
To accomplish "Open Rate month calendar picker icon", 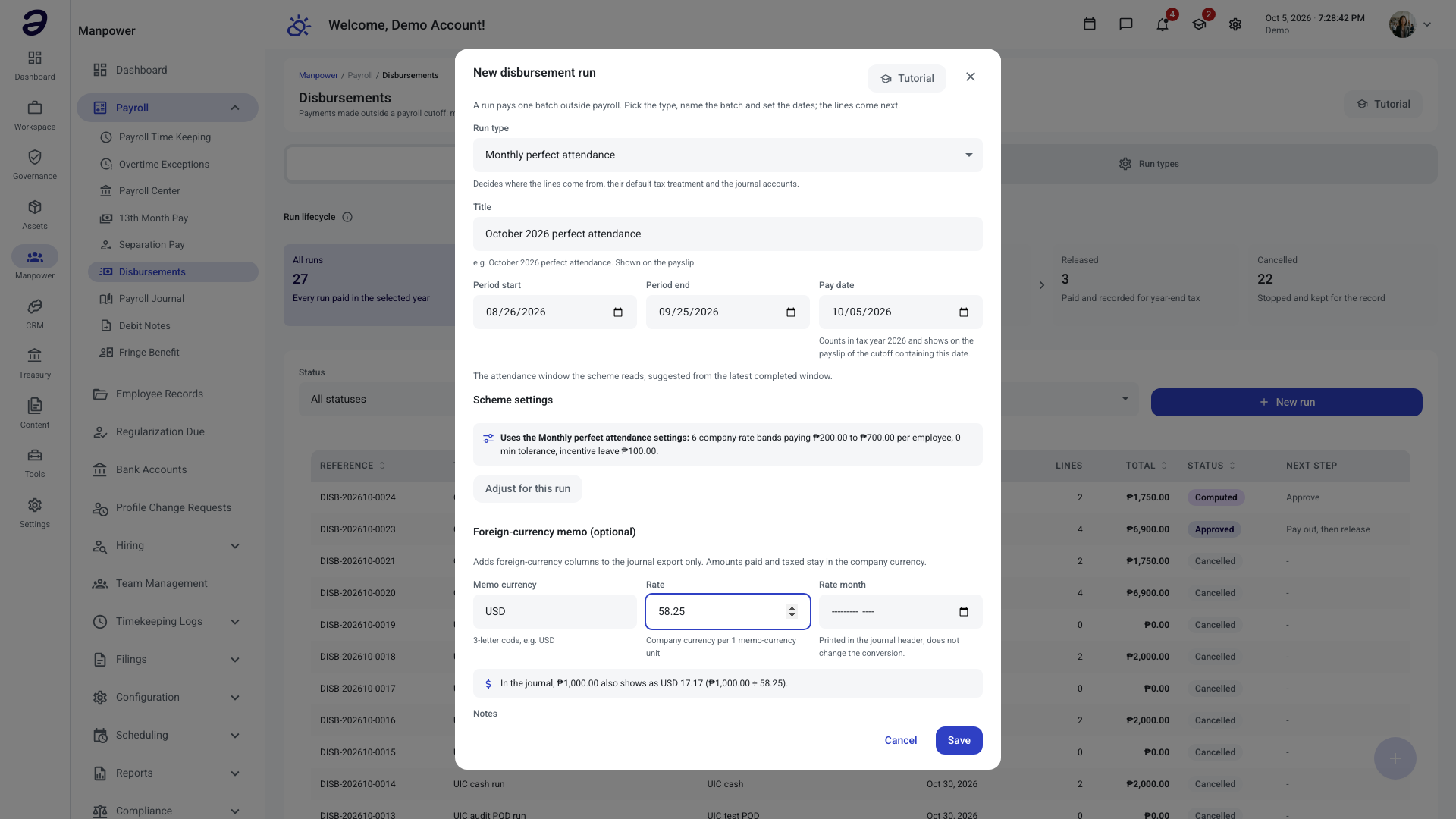I will click(964, 612).
